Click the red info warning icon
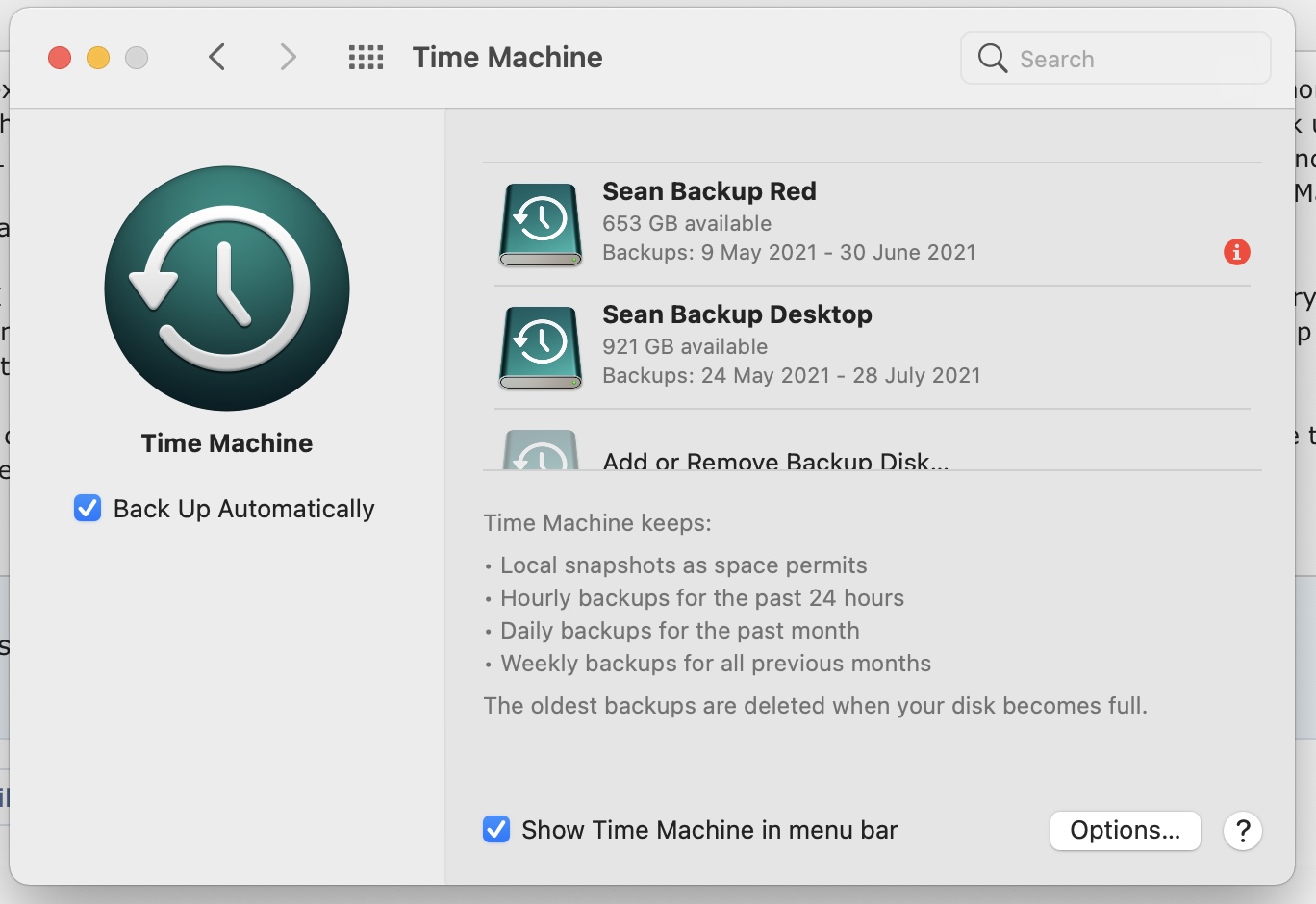Screen dimensions: 1316x904 coord(1236,252)
